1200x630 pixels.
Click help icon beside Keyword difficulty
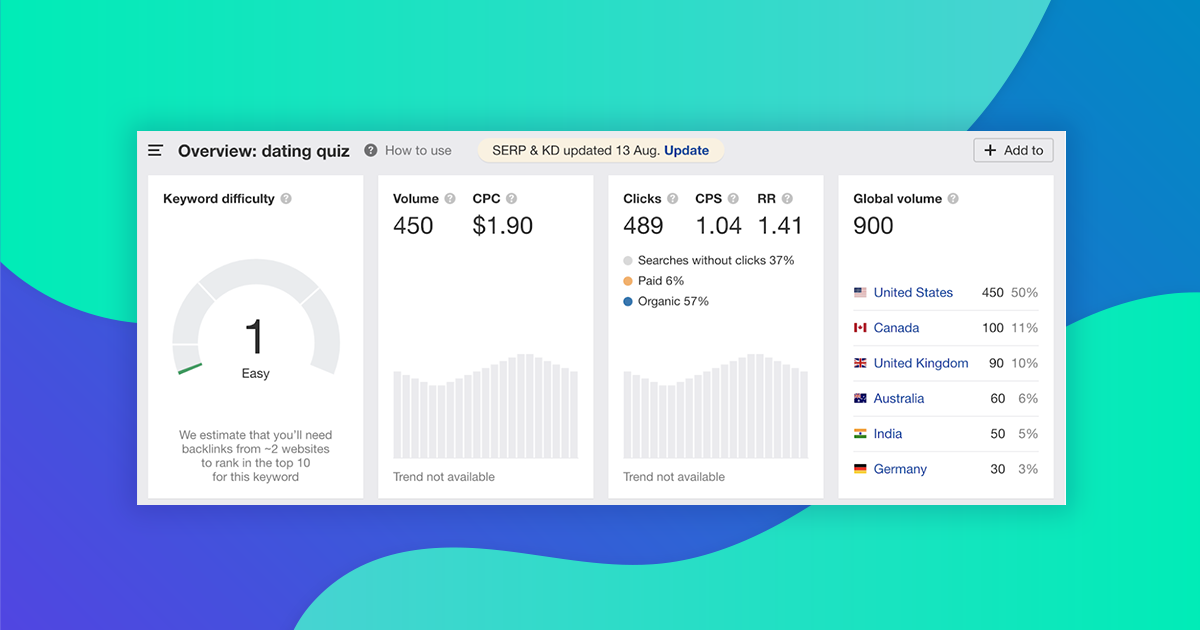click(286, 199)
